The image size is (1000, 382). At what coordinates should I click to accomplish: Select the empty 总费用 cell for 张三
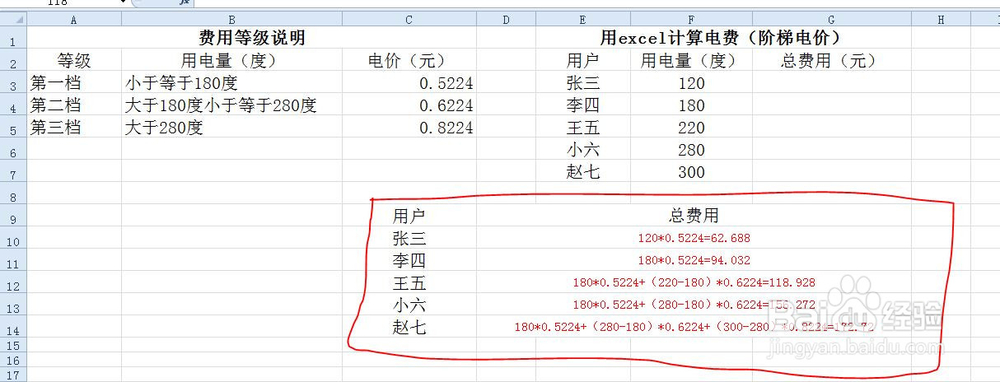(x=832, y=83)
